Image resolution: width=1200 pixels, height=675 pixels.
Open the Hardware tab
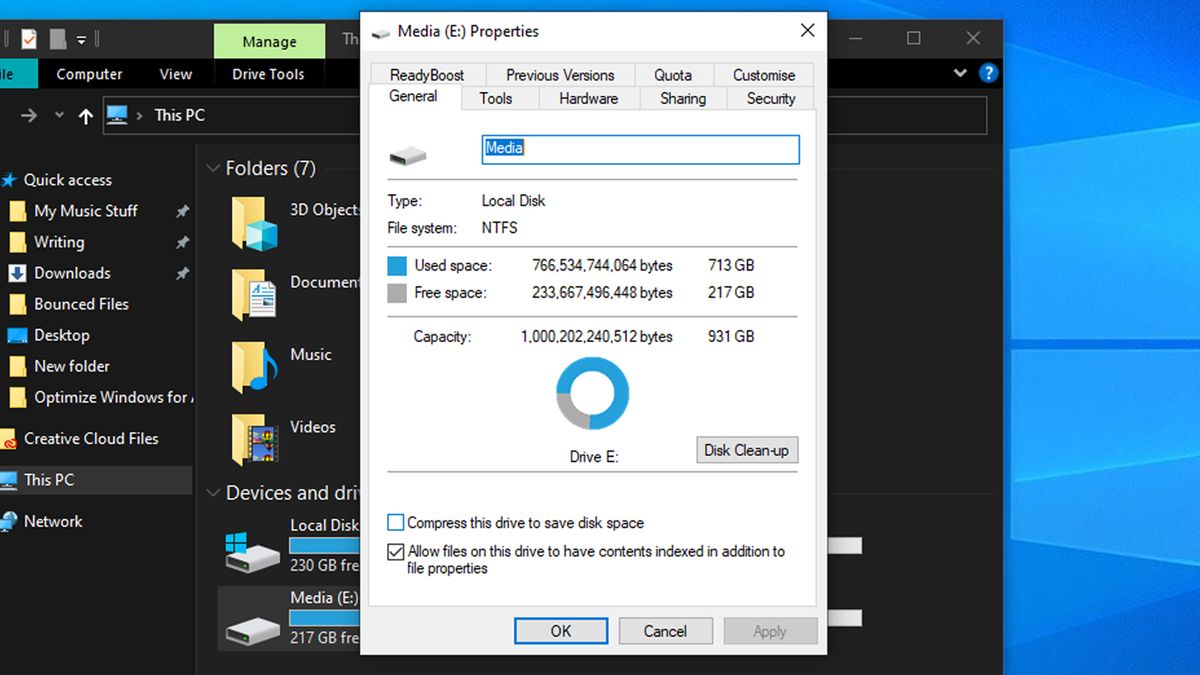pyautogui.click(x=588, y=98)
